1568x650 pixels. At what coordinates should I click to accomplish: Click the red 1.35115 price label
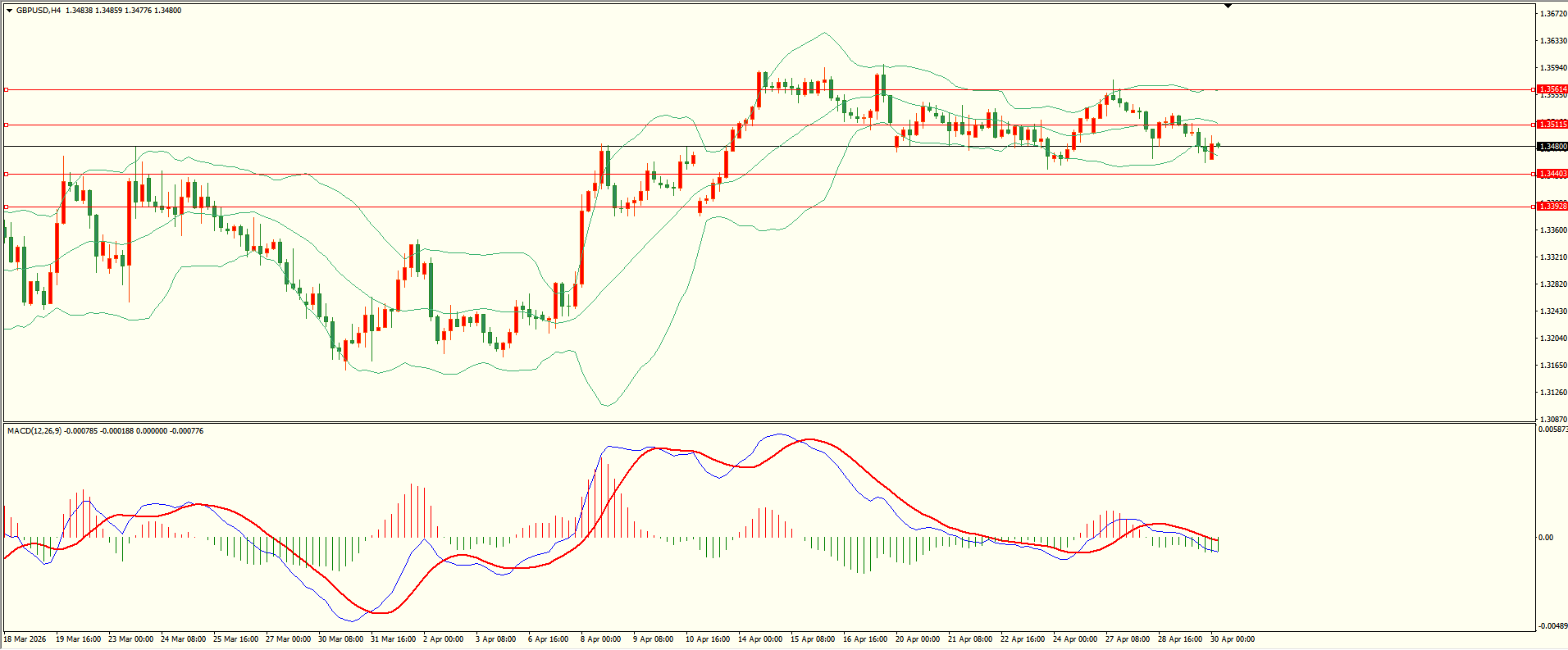[x=1552, y=125]
